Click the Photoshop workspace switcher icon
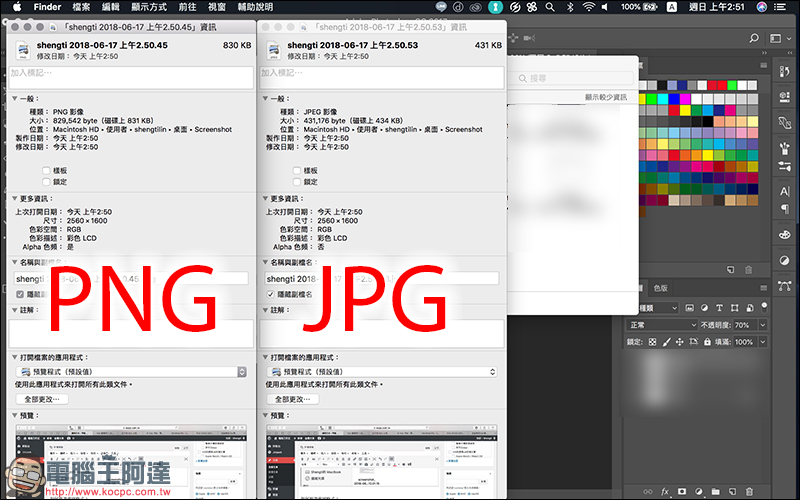The image size is (800, 500). click(776, 38)
